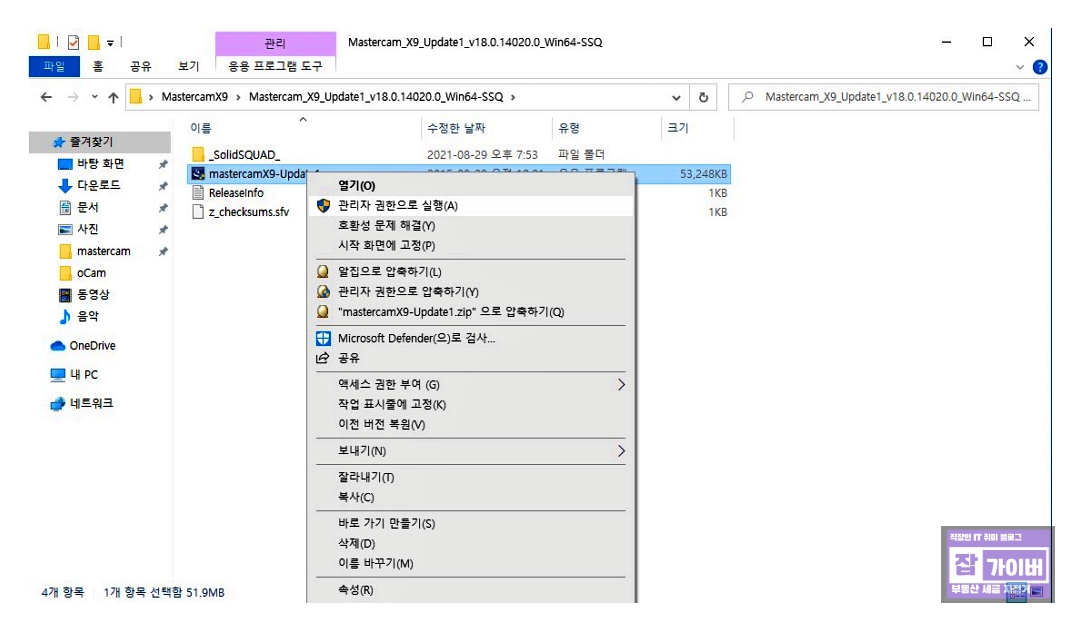Unpin 바탕 화면 via its pin icon

163,164
